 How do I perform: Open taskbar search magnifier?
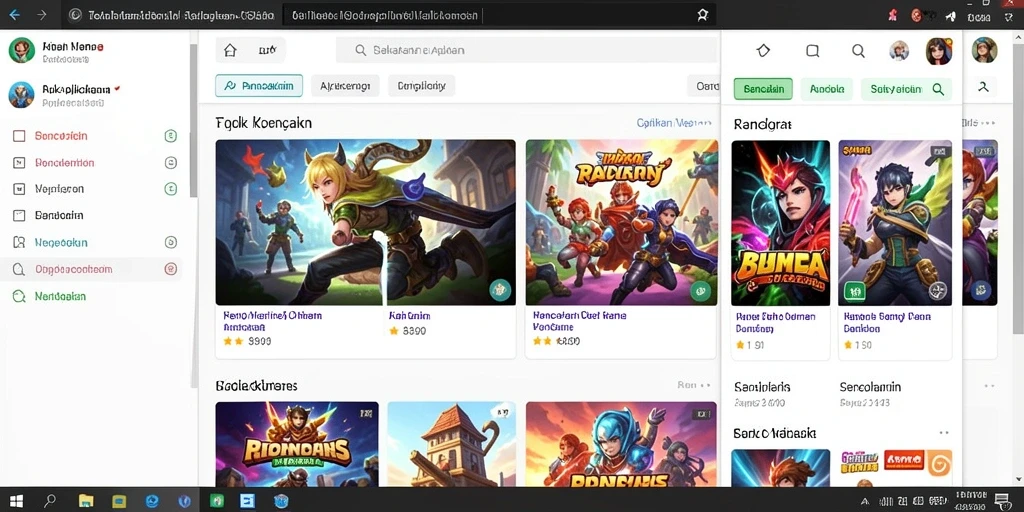[50, 501]
